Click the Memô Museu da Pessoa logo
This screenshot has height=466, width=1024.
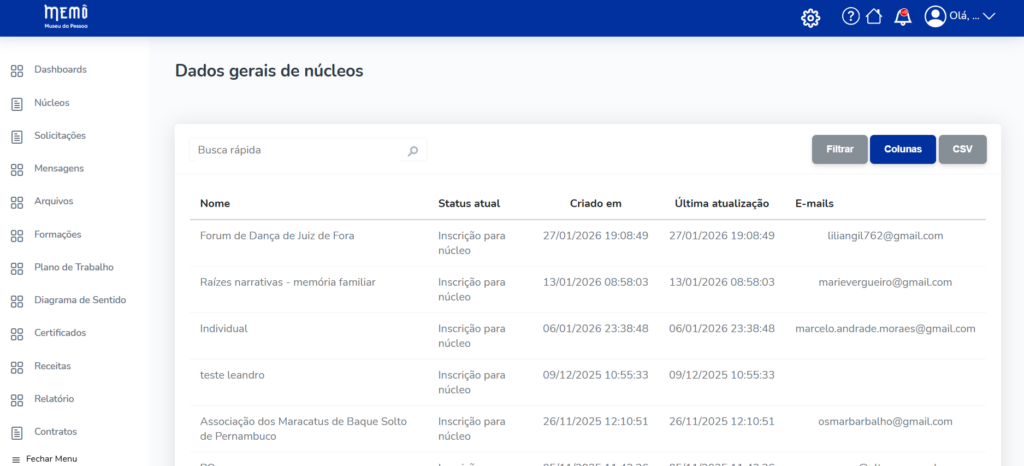(x=65, y=15)
